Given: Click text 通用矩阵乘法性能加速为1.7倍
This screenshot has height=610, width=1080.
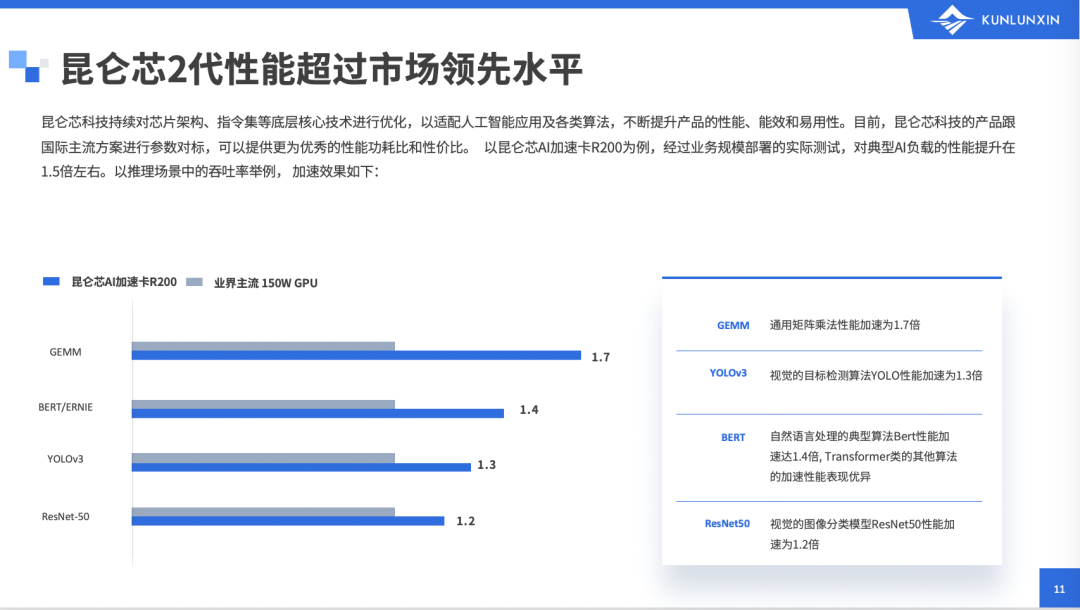Looking at the screenshot, I should coord(844,325).
